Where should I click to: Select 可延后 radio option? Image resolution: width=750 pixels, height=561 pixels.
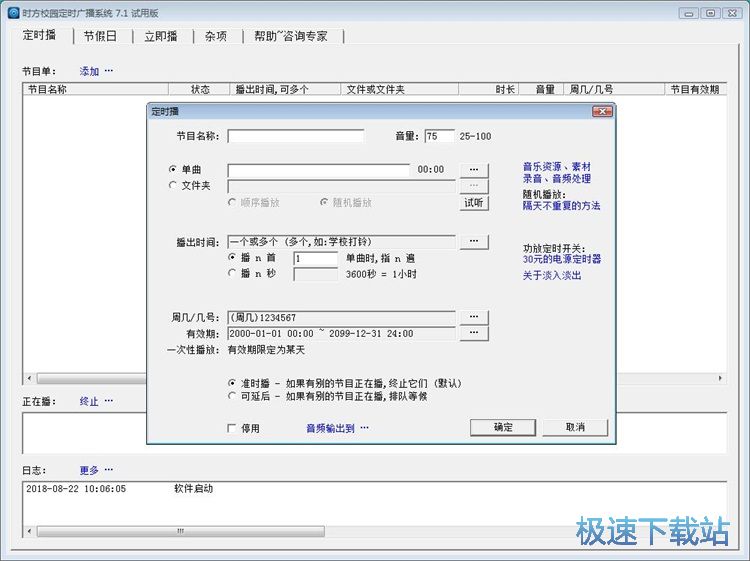click(232, 396)
